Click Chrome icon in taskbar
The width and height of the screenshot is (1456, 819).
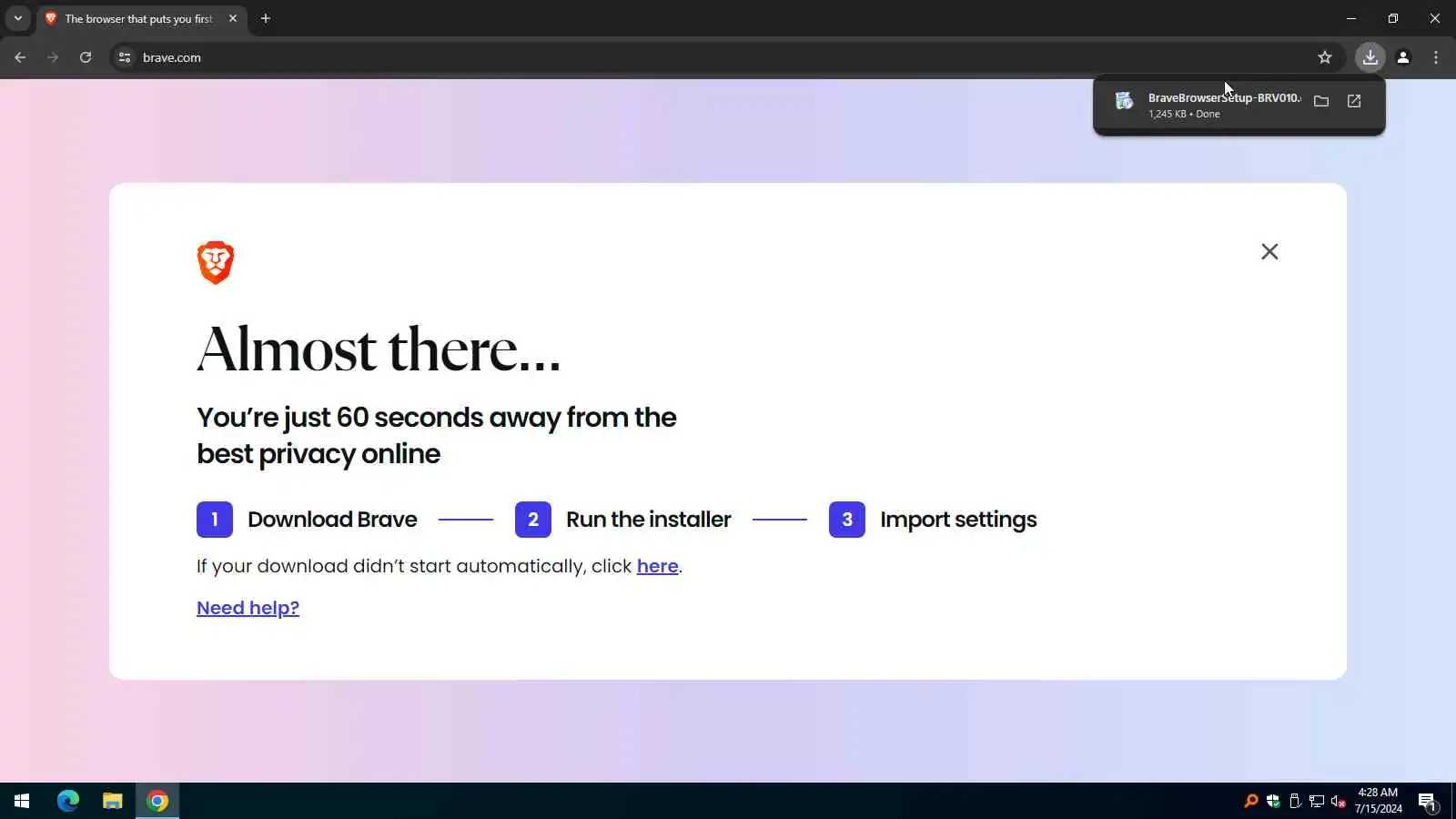(x=157, y=801)
